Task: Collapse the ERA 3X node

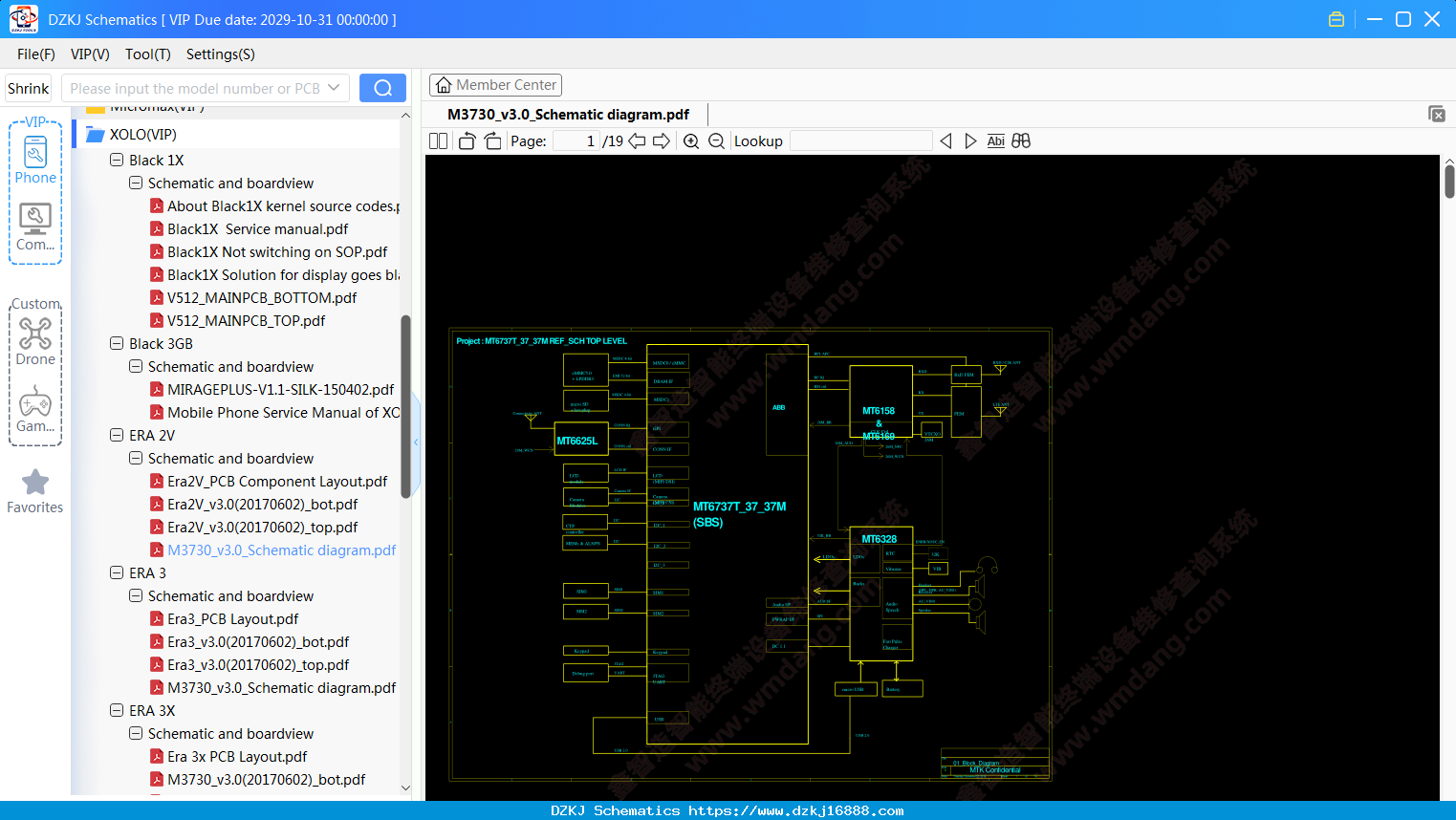Action: coord(117,711)
